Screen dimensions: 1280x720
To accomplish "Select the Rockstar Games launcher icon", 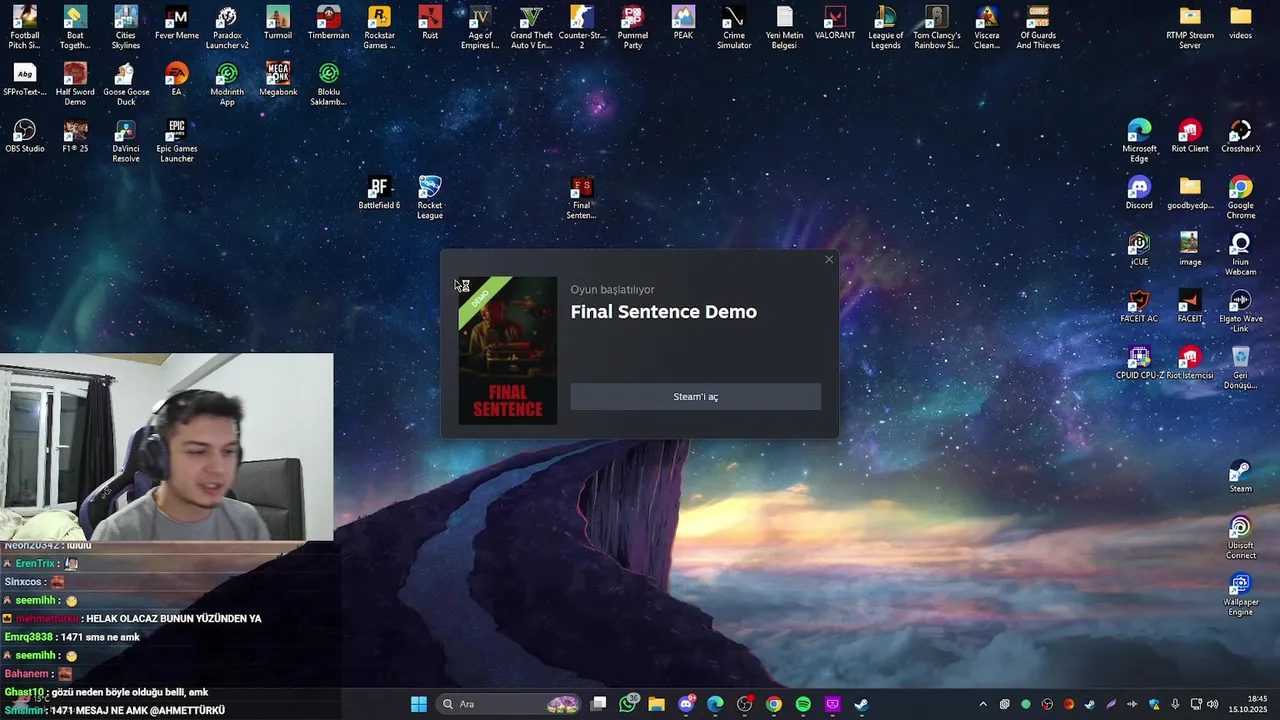I will point(379,27).
